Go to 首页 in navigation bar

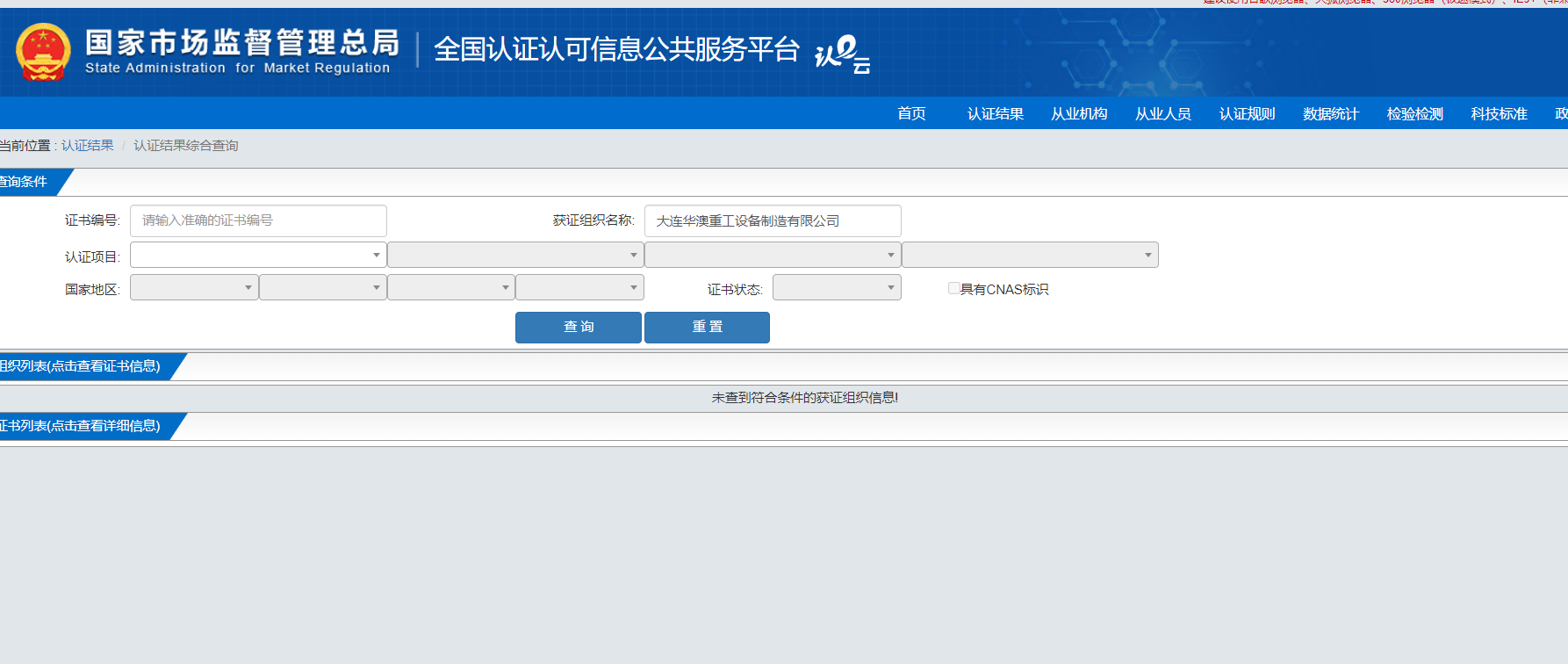(x=911, y=113)
